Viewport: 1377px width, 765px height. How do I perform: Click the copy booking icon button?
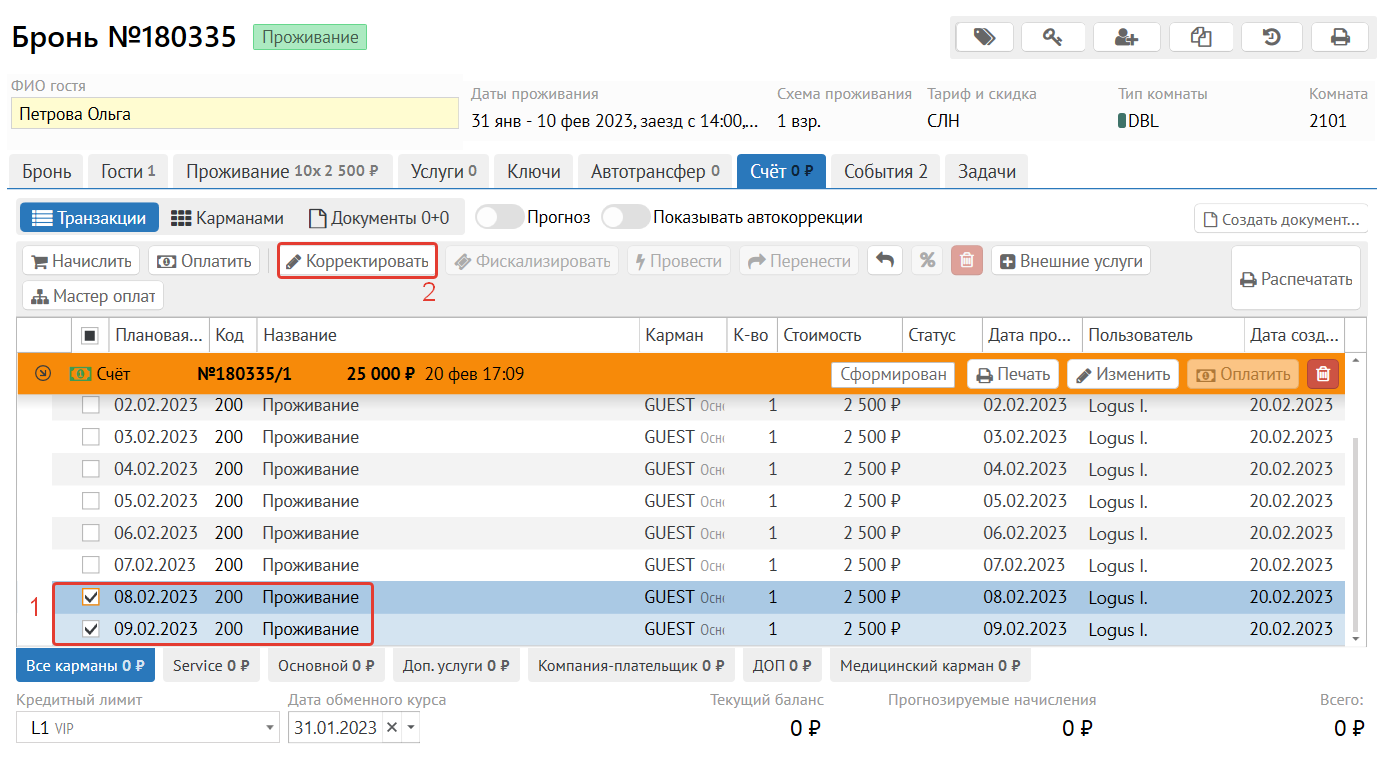tap(1200, 37)
